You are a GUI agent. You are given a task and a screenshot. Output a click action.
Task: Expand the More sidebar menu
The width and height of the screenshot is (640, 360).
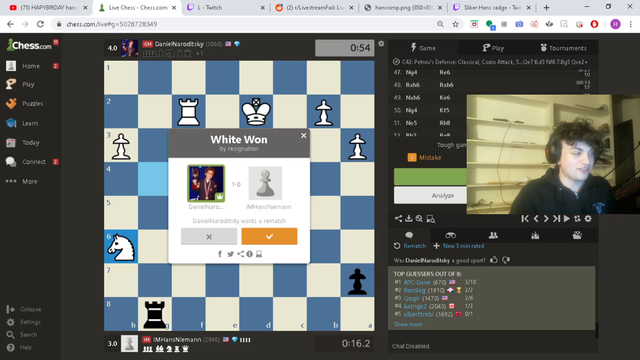pyautogui.click(x=29, y=181)
